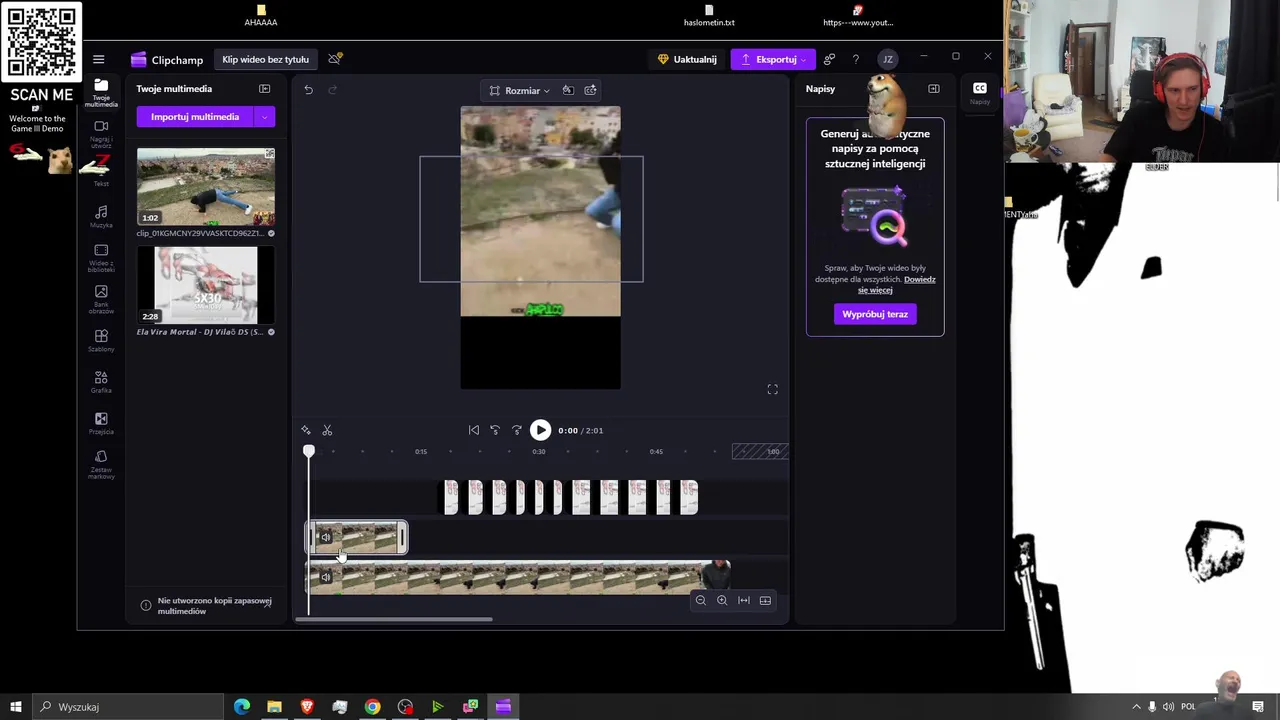
Task: Edit the Klip wideo bez tytułu title
Action: 265,59
